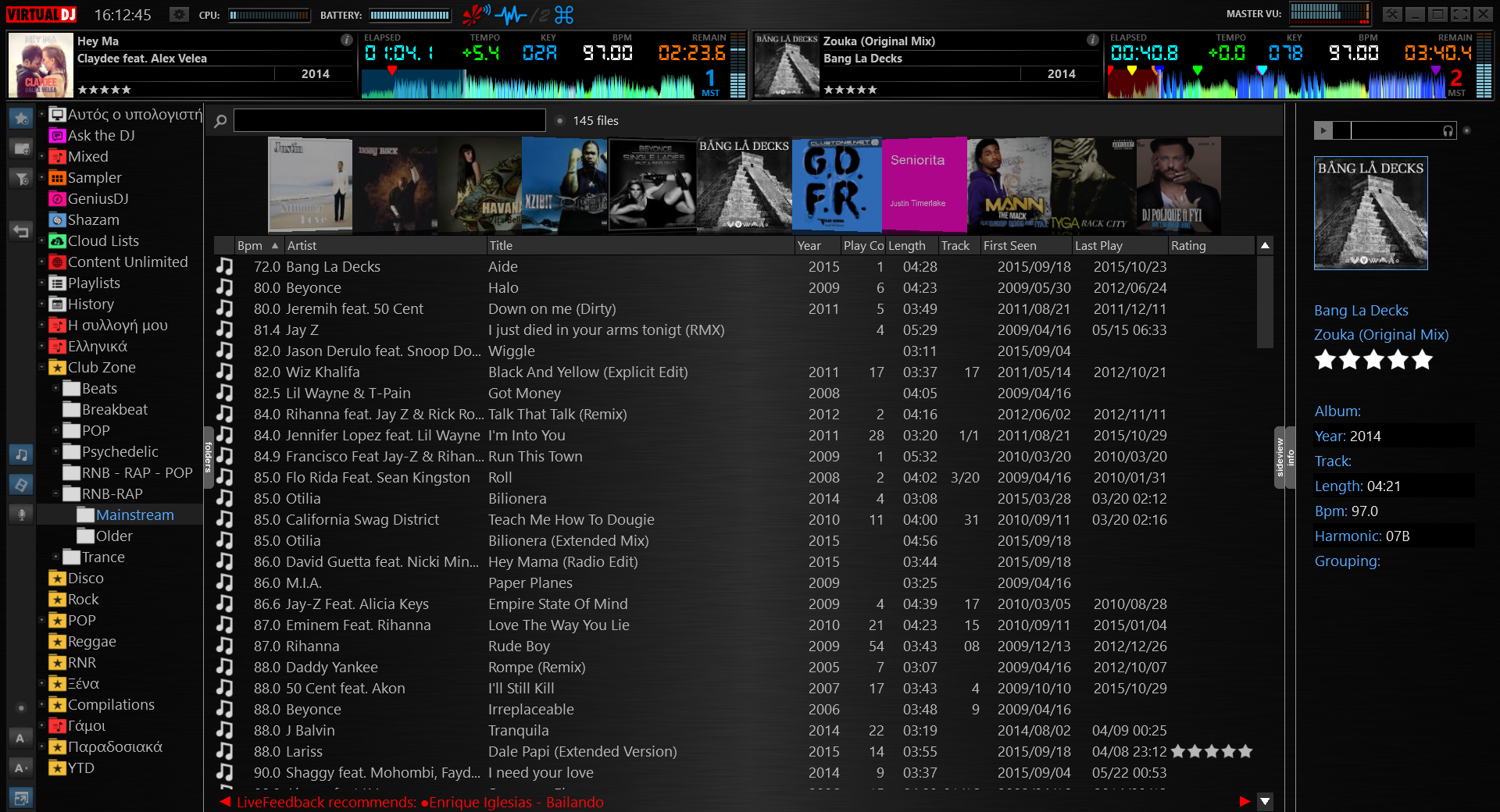This screenshot has width=1500, height=812.
Task: Collapse the RNB-RAP subfolder
Action: (x=56, y=494)
